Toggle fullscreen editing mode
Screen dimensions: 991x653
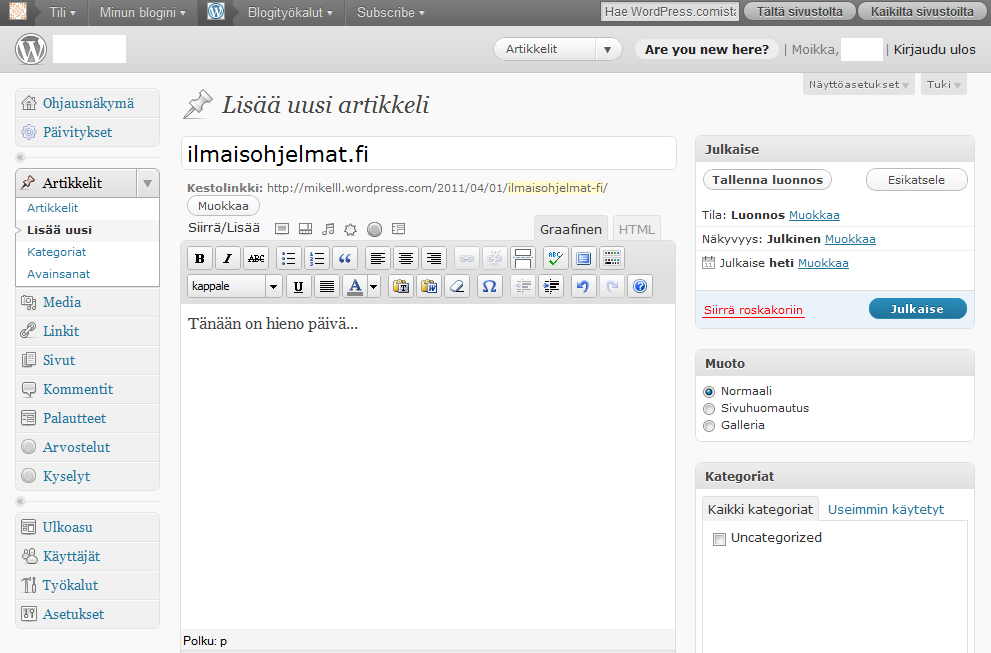tap(583, 258)
